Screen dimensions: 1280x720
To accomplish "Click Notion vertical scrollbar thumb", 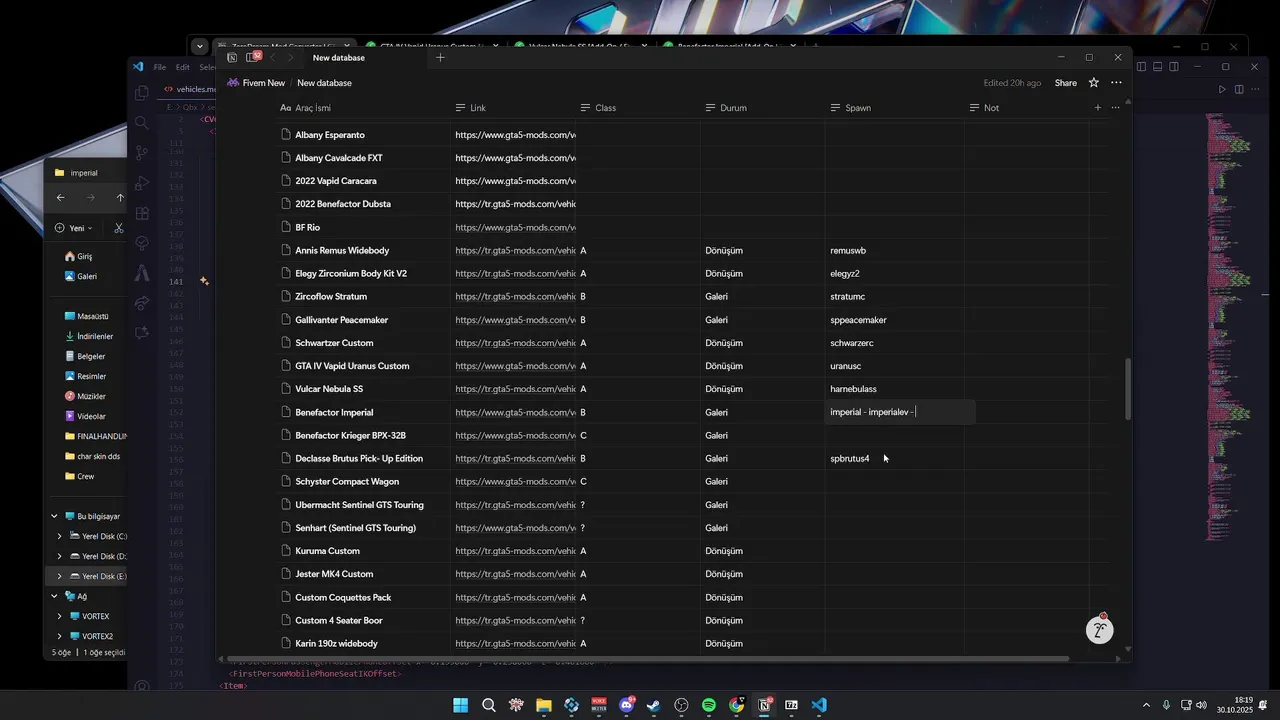I will tap(1127, 390).
